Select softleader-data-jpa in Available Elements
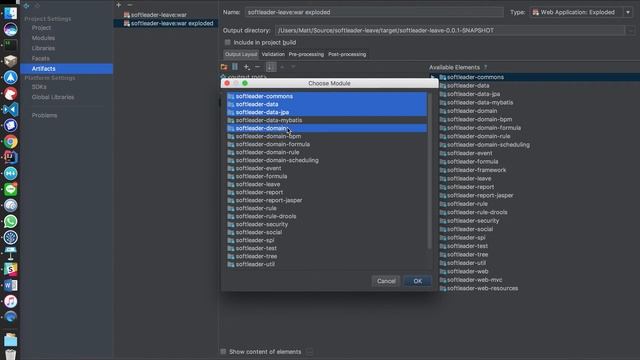Screen dimensions: 640x360 473,94
